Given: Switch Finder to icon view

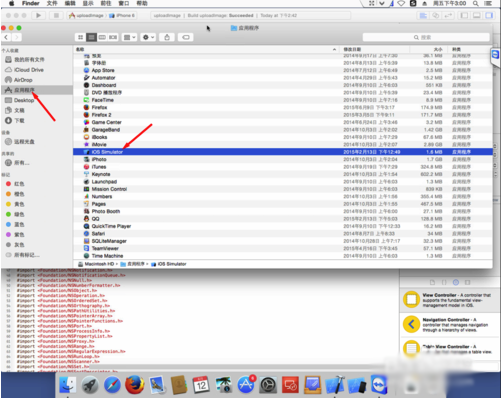Looking at the screenshot, I should (80, 37).
